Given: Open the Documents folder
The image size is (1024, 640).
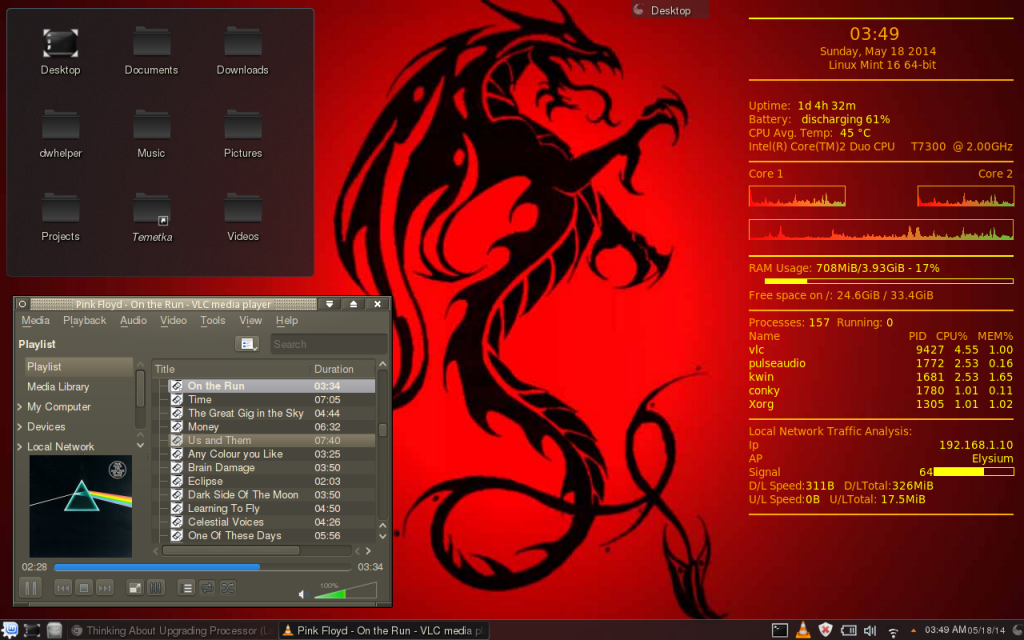Looking at the screenshot, I should [152, 52].
